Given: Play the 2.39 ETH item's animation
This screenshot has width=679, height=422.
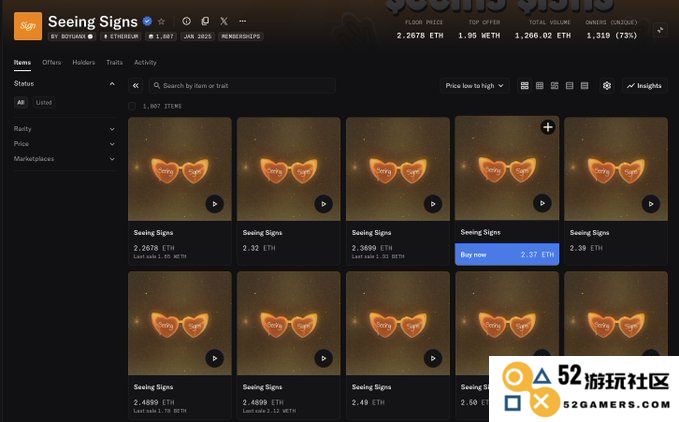Looking at the screenshot, I should coord(651,204).
